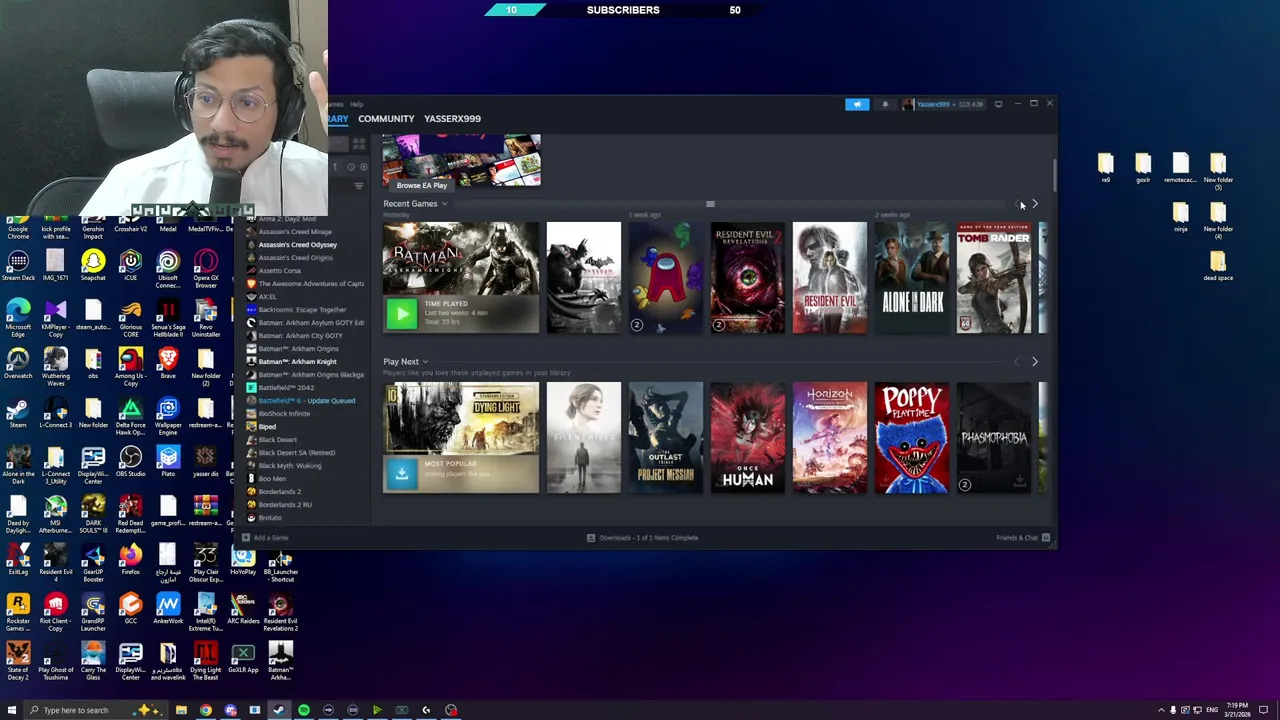Select Brotato in the game list
The height and width of the screenshot is (720, 1280).
pyautogui.click(x=270, y=518)
